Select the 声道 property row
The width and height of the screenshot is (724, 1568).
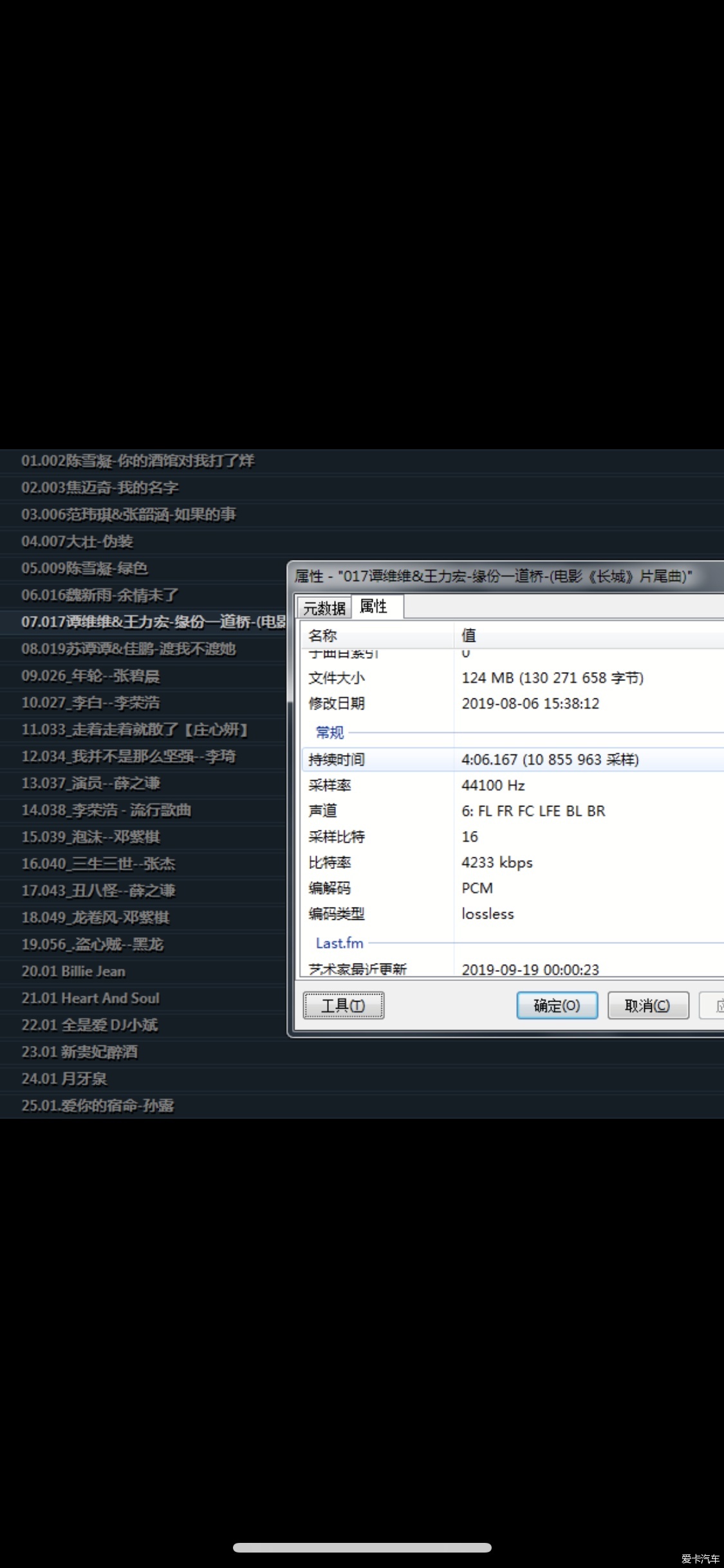[513, 811]
